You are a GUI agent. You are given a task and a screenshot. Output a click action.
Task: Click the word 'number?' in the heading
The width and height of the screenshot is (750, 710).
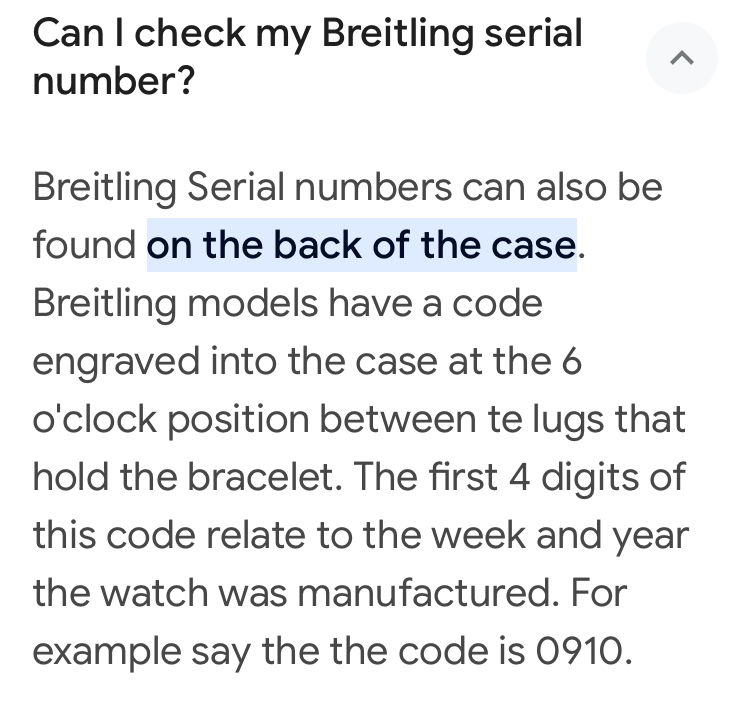click(x=113, y=81)
